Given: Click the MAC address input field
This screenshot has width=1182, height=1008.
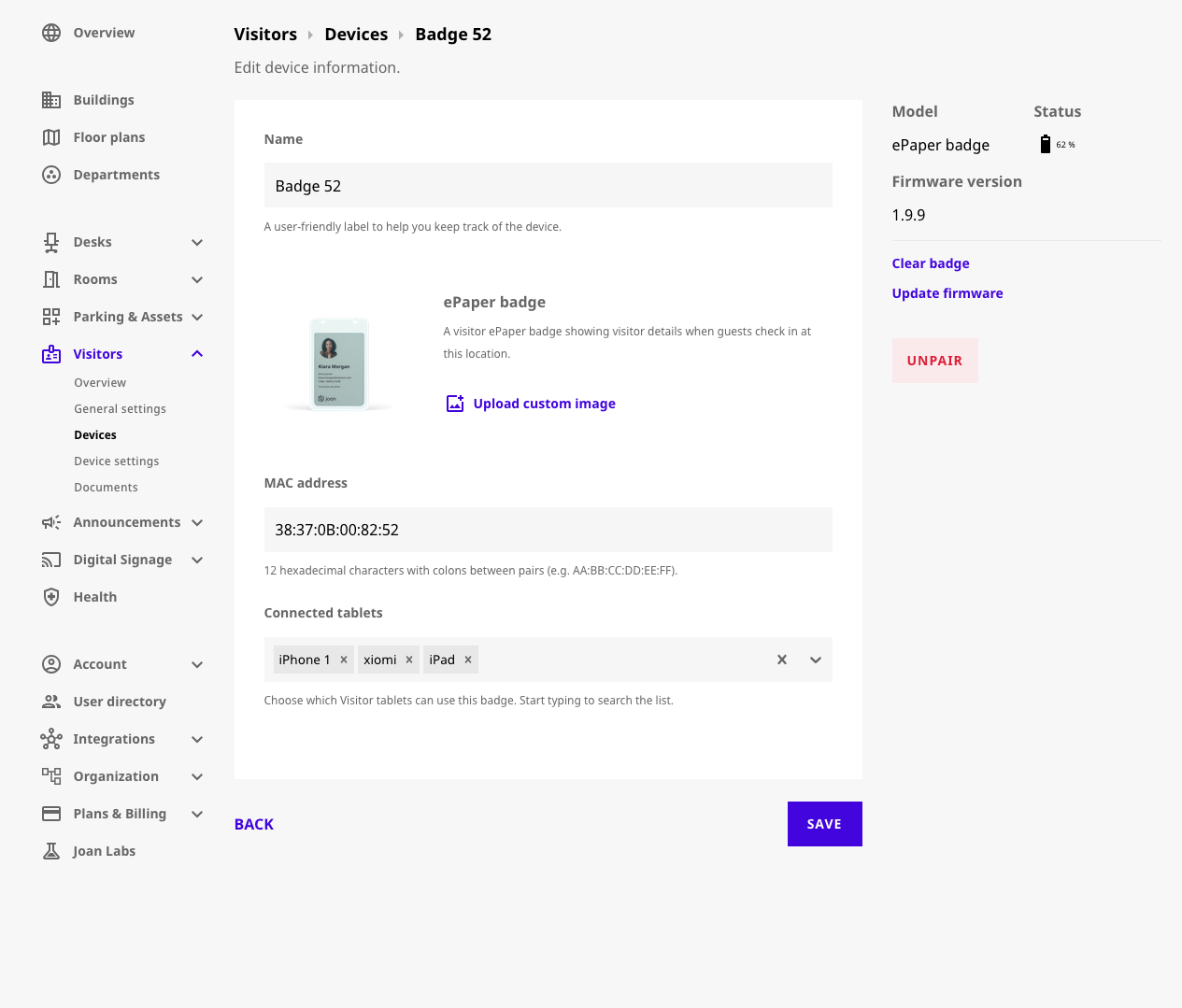Looking at the screenshot, I should (x=548, y=530).
